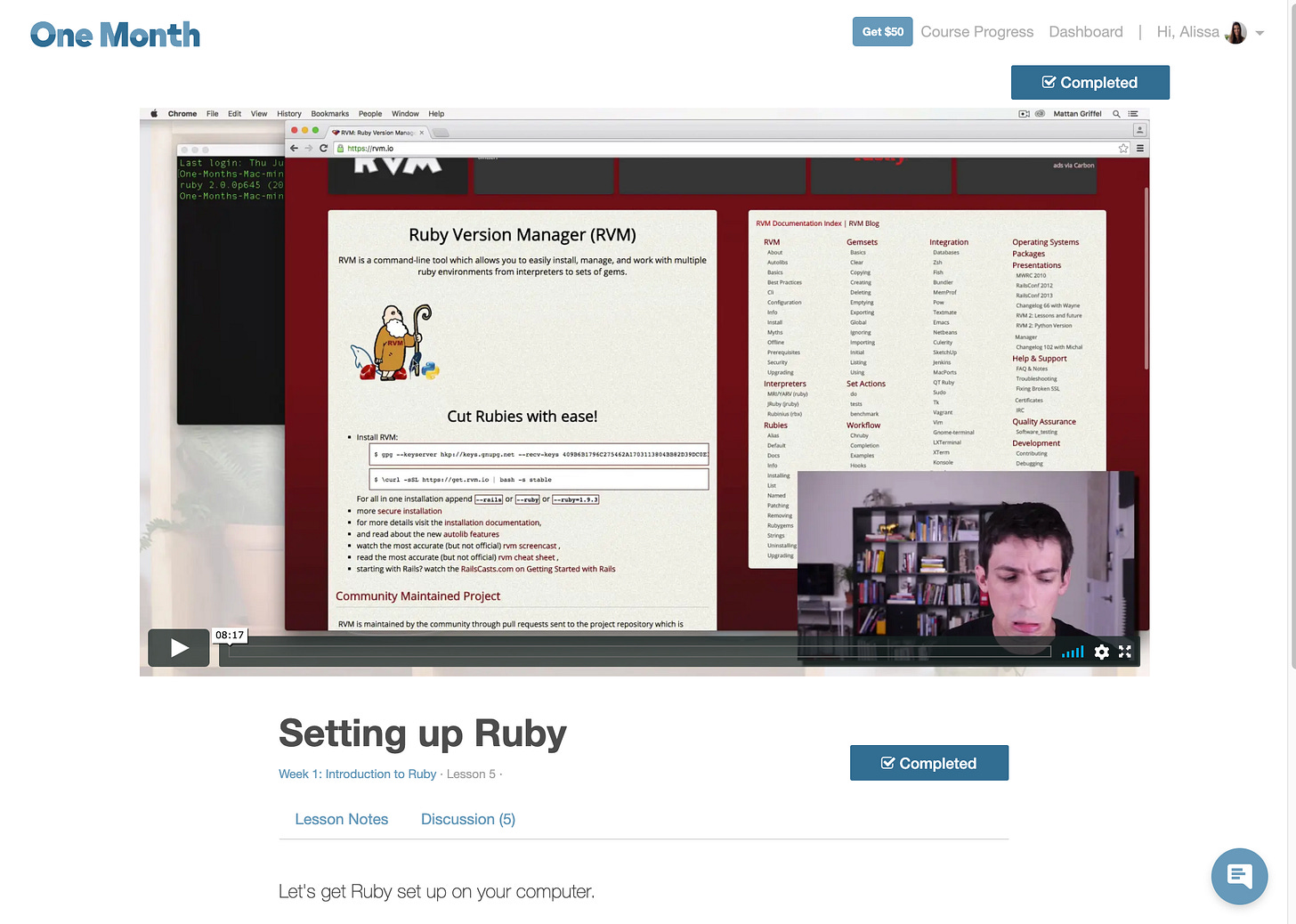
Task: Toggle the upper Completed button above the video
Action: tap(1090, 83)
